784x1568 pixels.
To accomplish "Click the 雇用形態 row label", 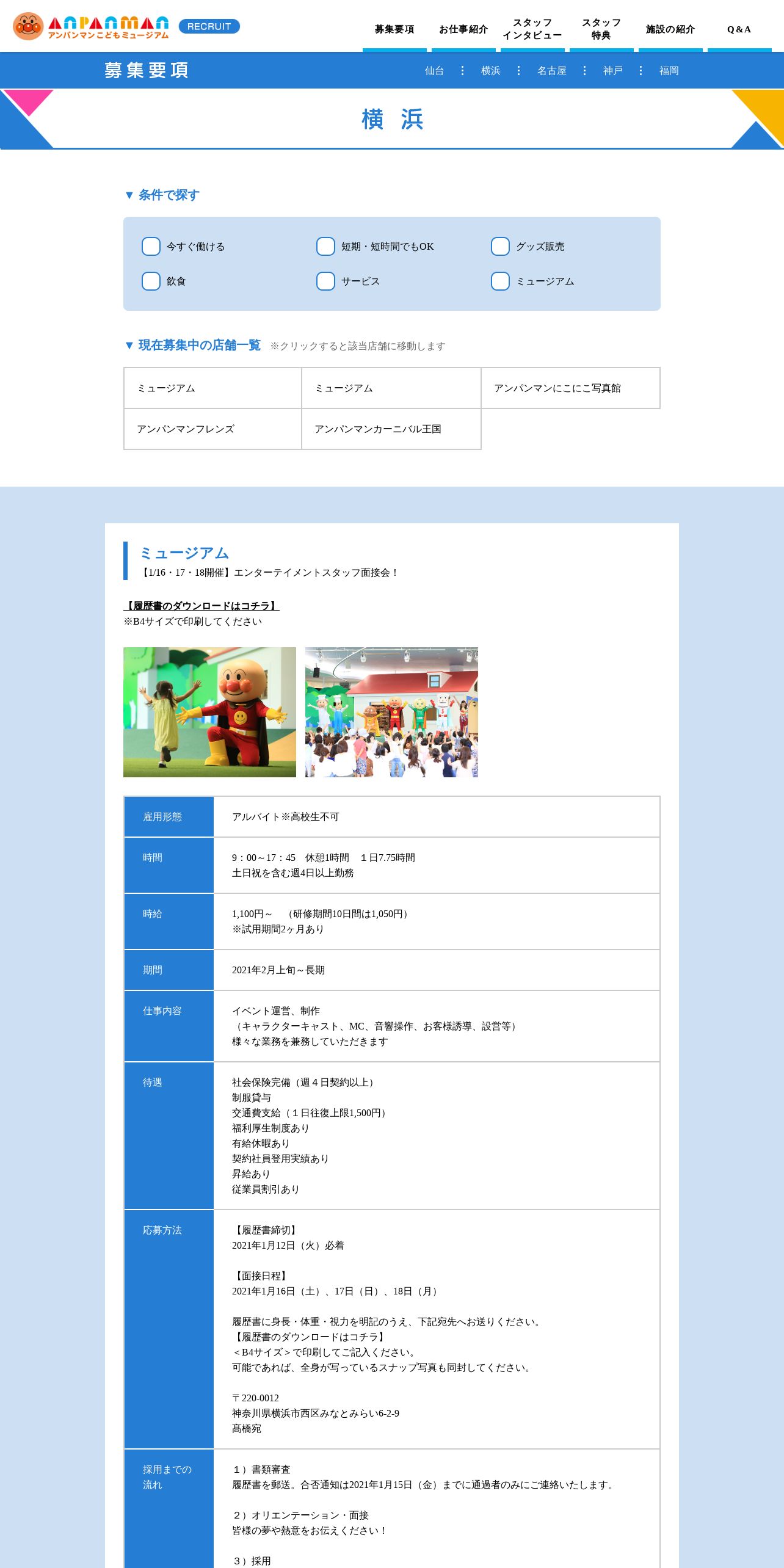I will (169, 817).
